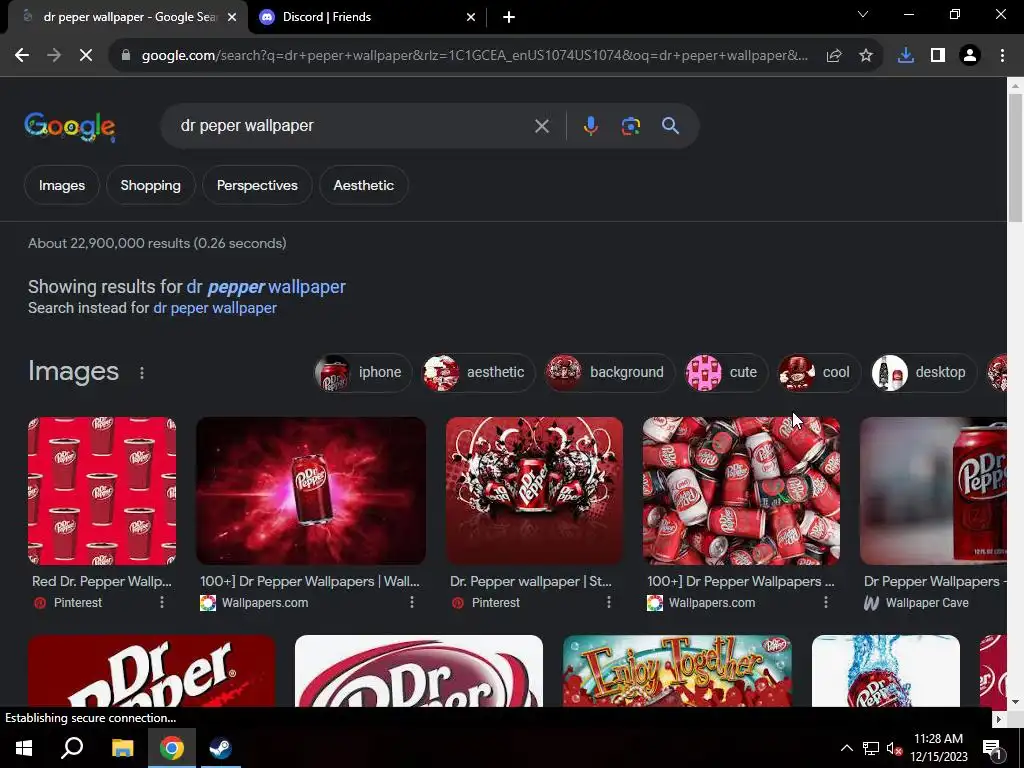
Task: Expand the tab search dropdown
Action: pos(863,14)
